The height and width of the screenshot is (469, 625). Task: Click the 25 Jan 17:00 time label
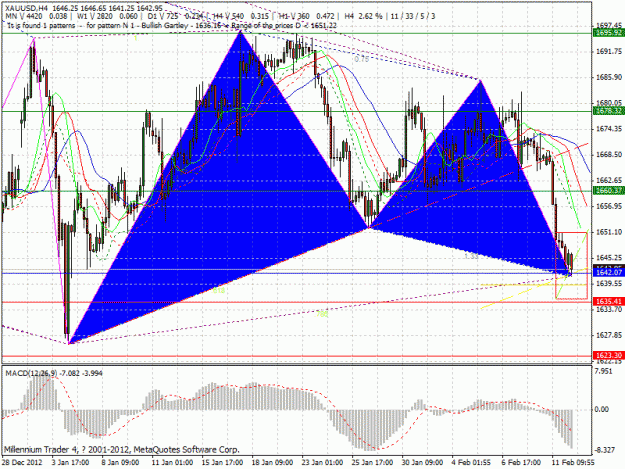[x=372, y=463]
